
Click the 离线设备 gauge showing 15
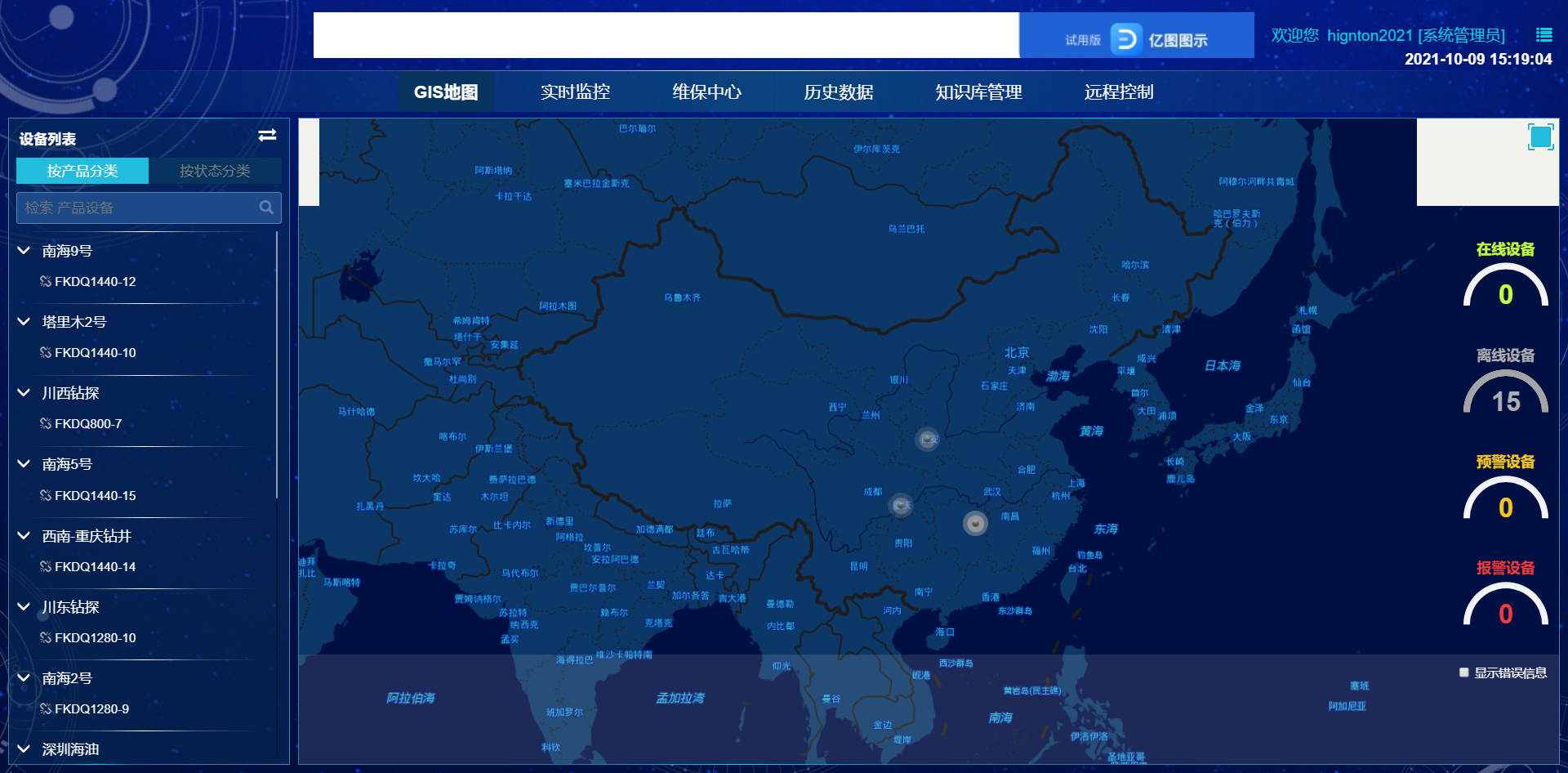pos(1505,394)
